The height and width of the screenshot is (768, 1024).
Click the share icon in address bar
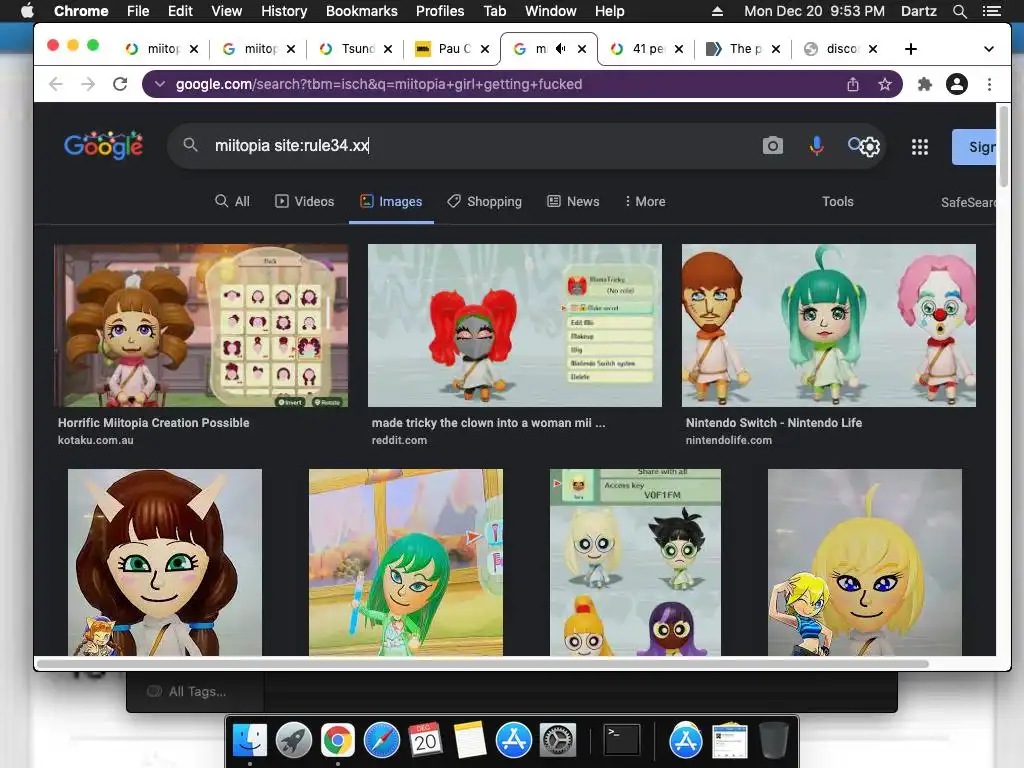tap(853, 84)
